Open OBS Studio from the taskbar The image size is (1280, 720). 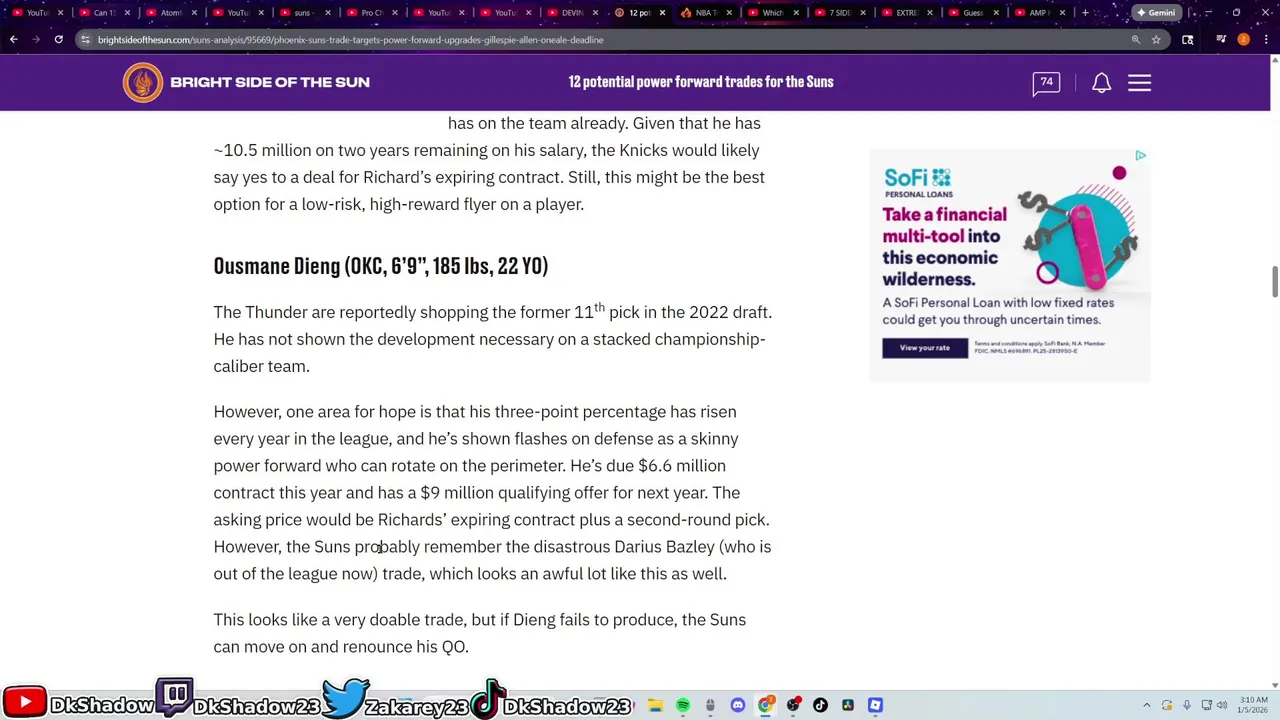pos(793,705)
